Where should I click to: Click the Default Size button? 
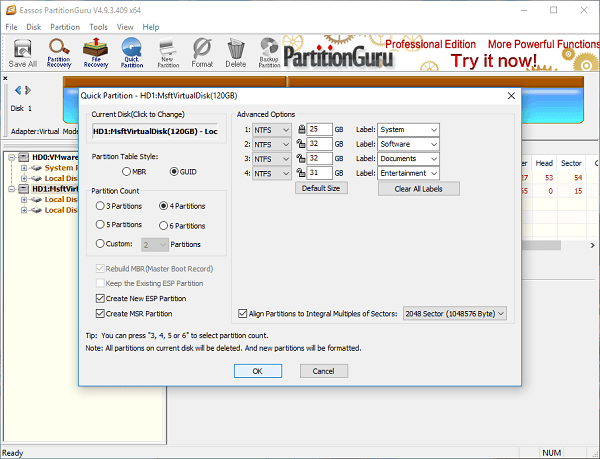321,188
